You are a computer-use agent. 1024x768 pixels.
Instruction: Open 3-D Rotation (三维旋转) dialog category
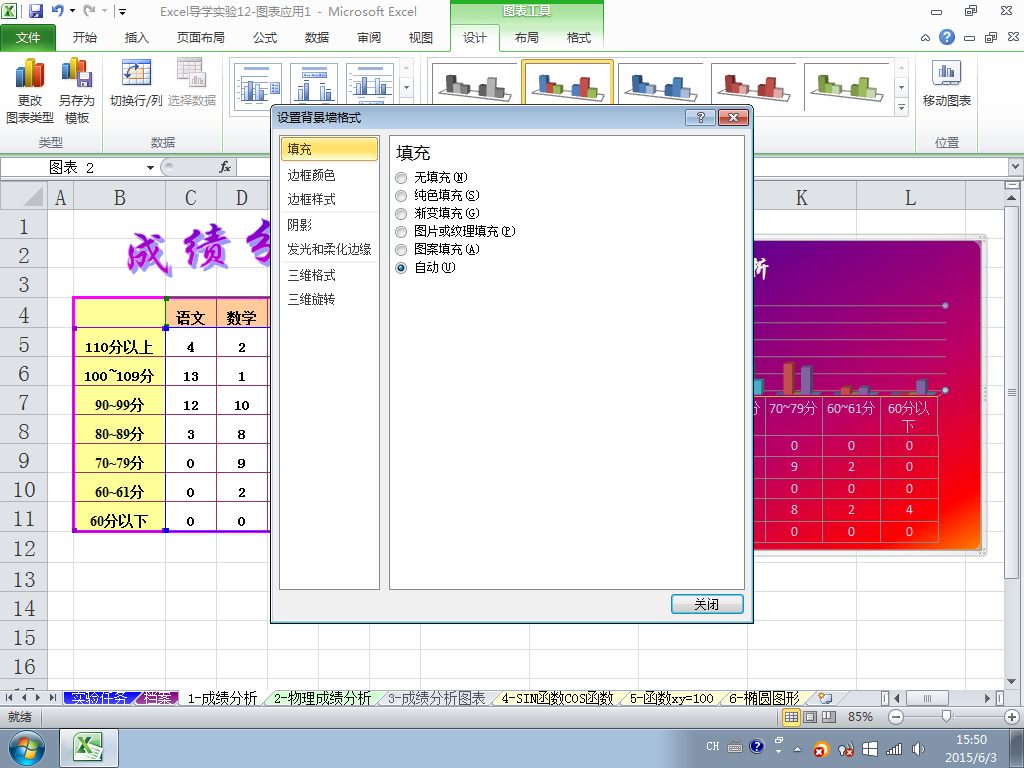click(328, 300)
